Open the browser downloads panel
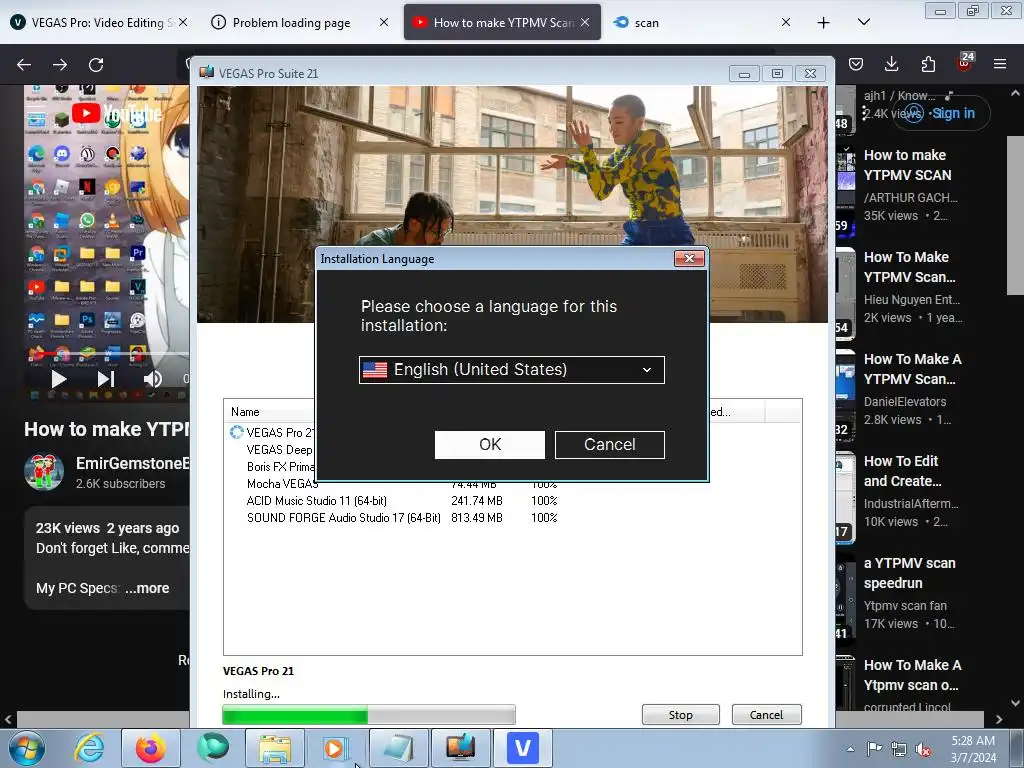 tap(891, 64)
